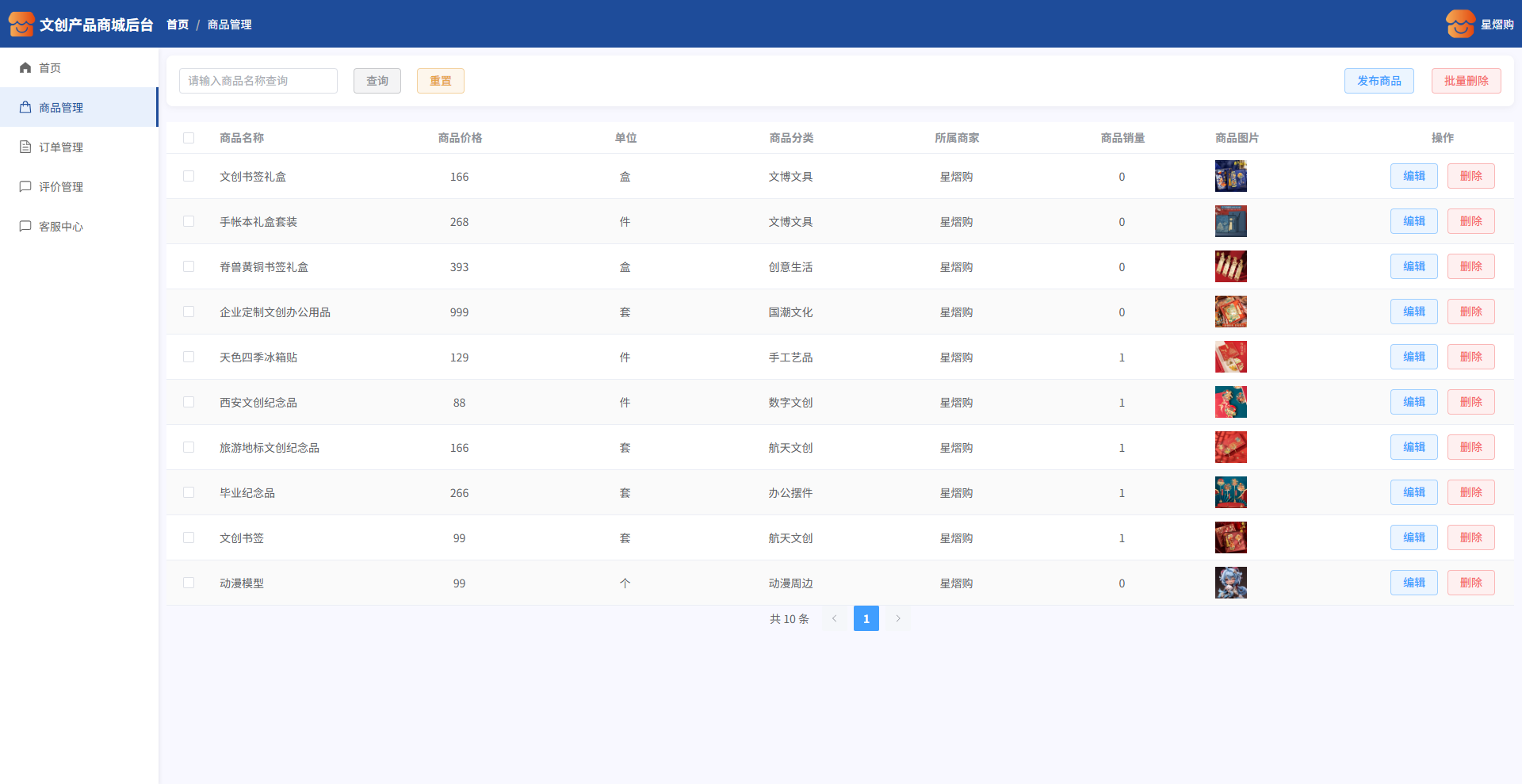Tick the checkbox for 西安文创纪念品
Screen dimensions: 1522x784
(189, 403)
